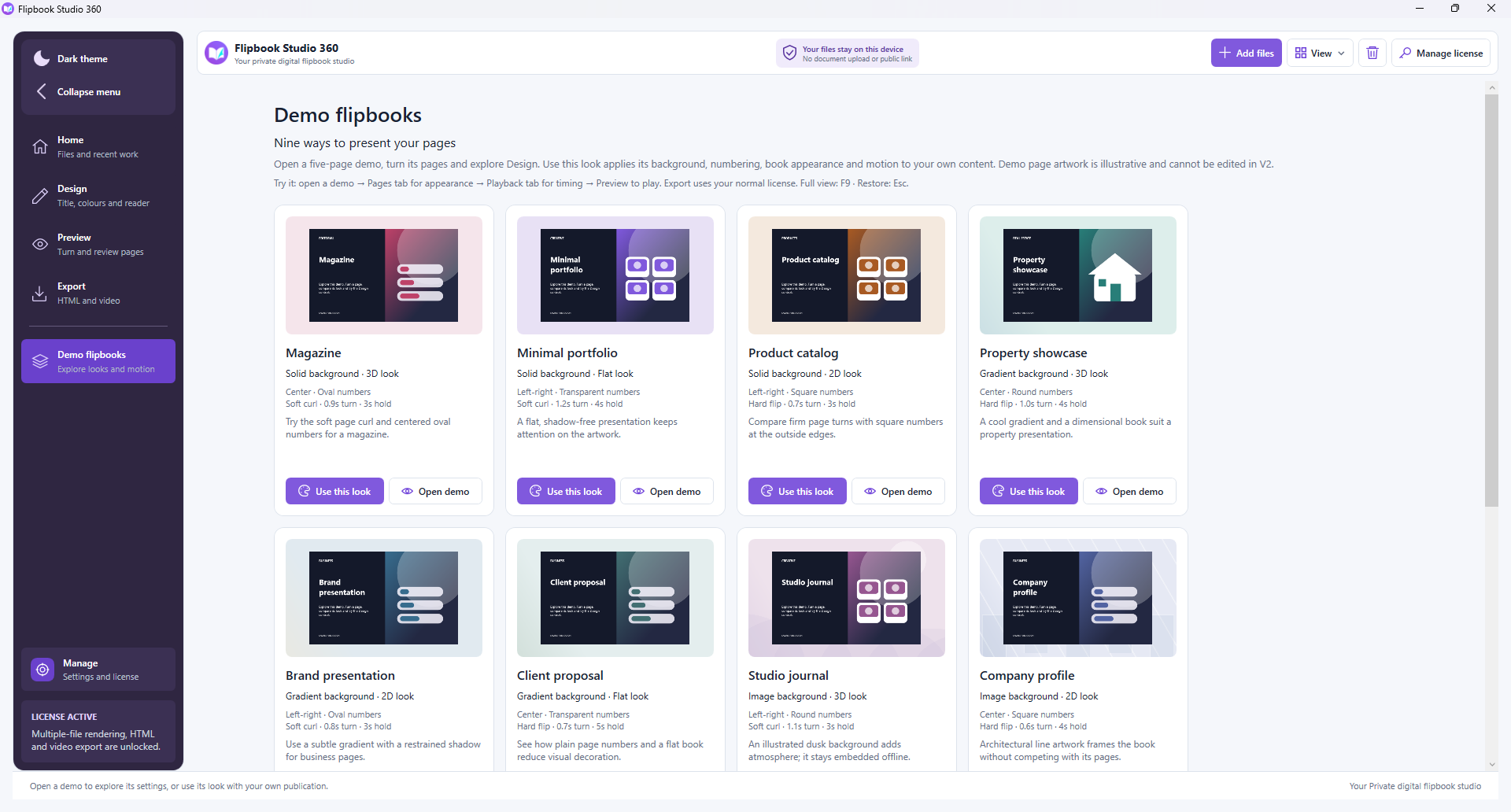Open the Demo flipbooks sidebar section
The height and width of the screenshot is (812, 1511).
(x=98, y=361)
